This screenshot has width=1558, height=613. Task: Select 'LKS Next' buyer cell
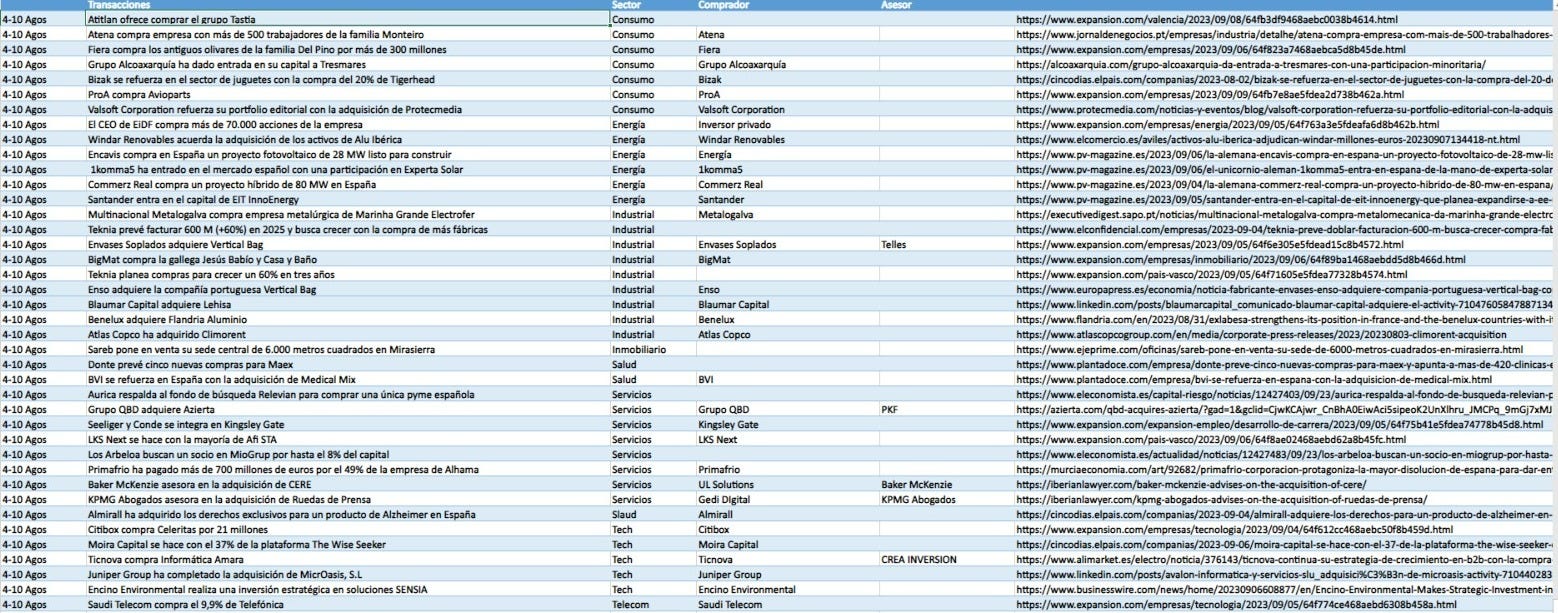[x=787, y=439]
